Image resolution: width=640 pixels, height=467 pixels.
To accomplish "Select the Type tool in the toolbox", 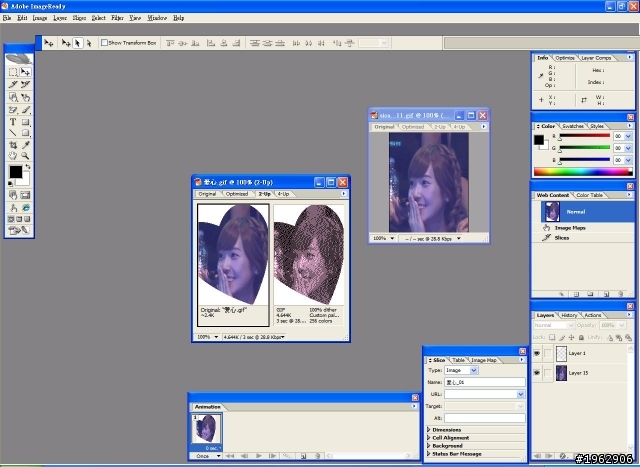I will (x=12, y=121).
